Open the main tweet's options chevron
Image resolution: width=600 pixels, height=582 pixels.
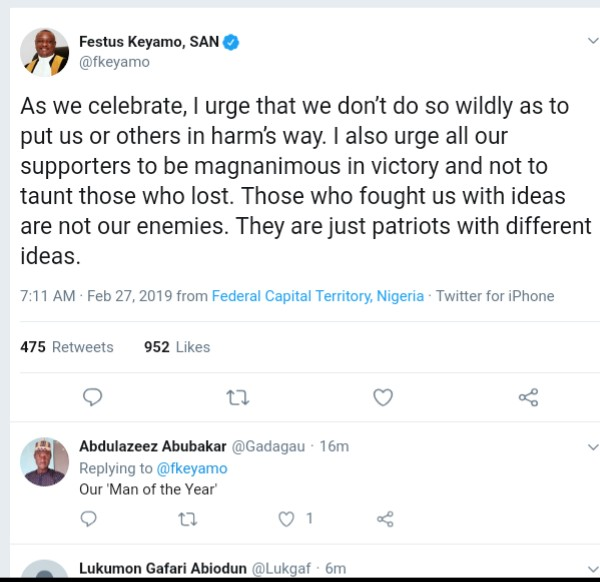(591, 42)
